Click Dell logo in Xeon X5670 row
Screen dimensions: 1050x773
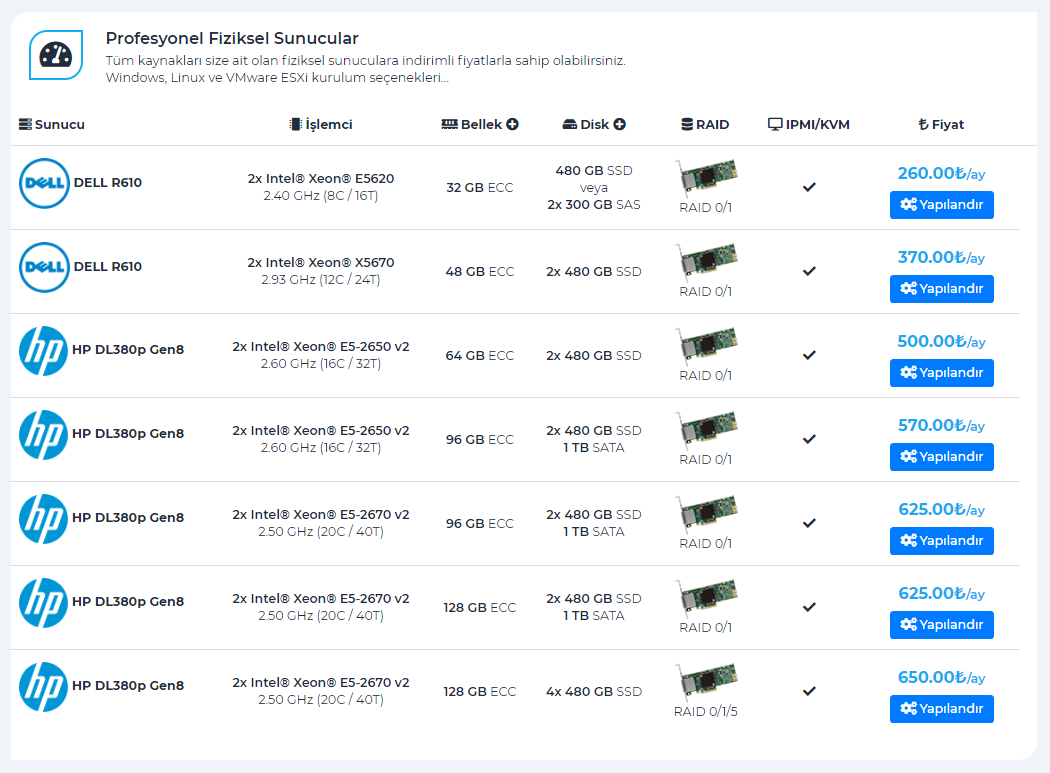[x=44, y=267]
